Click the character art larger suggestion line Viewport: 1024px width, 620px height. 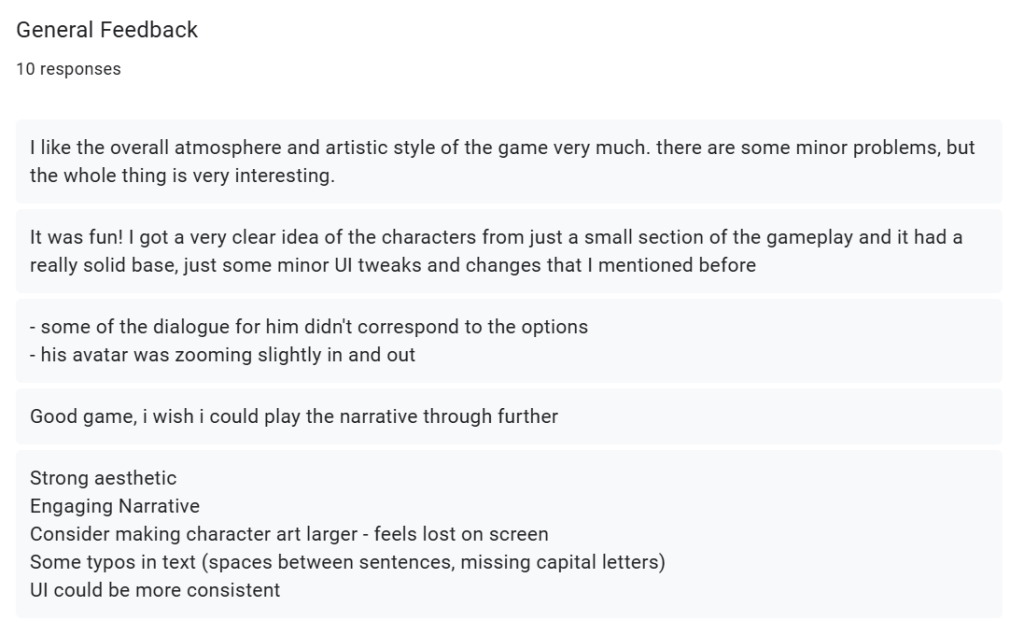(x=289, y=534)
